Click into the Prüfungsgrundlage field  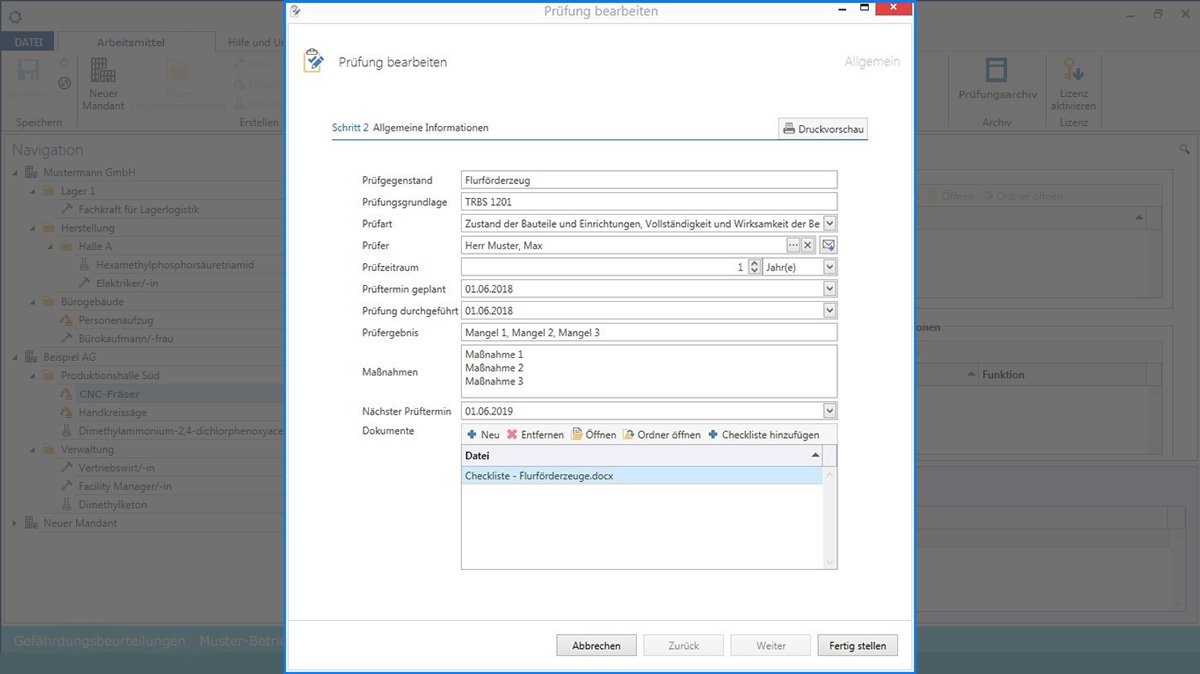649,202
